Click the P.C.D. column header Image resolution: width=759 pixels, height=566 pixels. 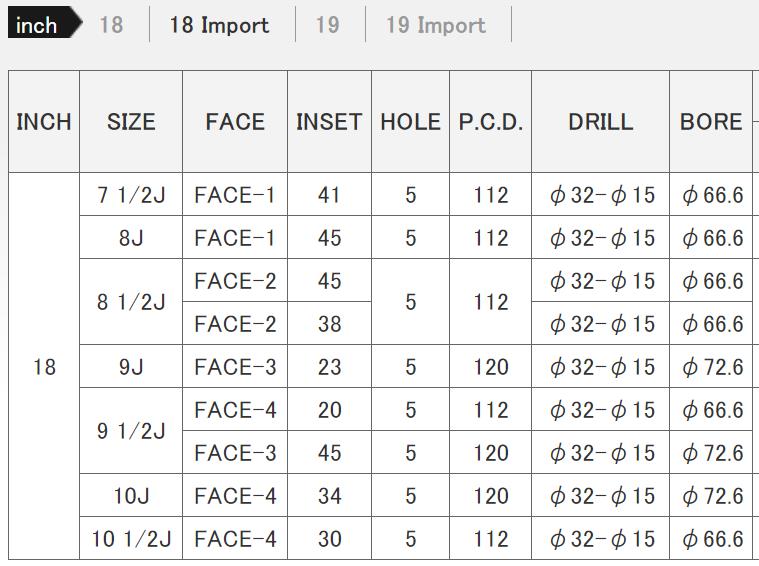pos(491,122)
